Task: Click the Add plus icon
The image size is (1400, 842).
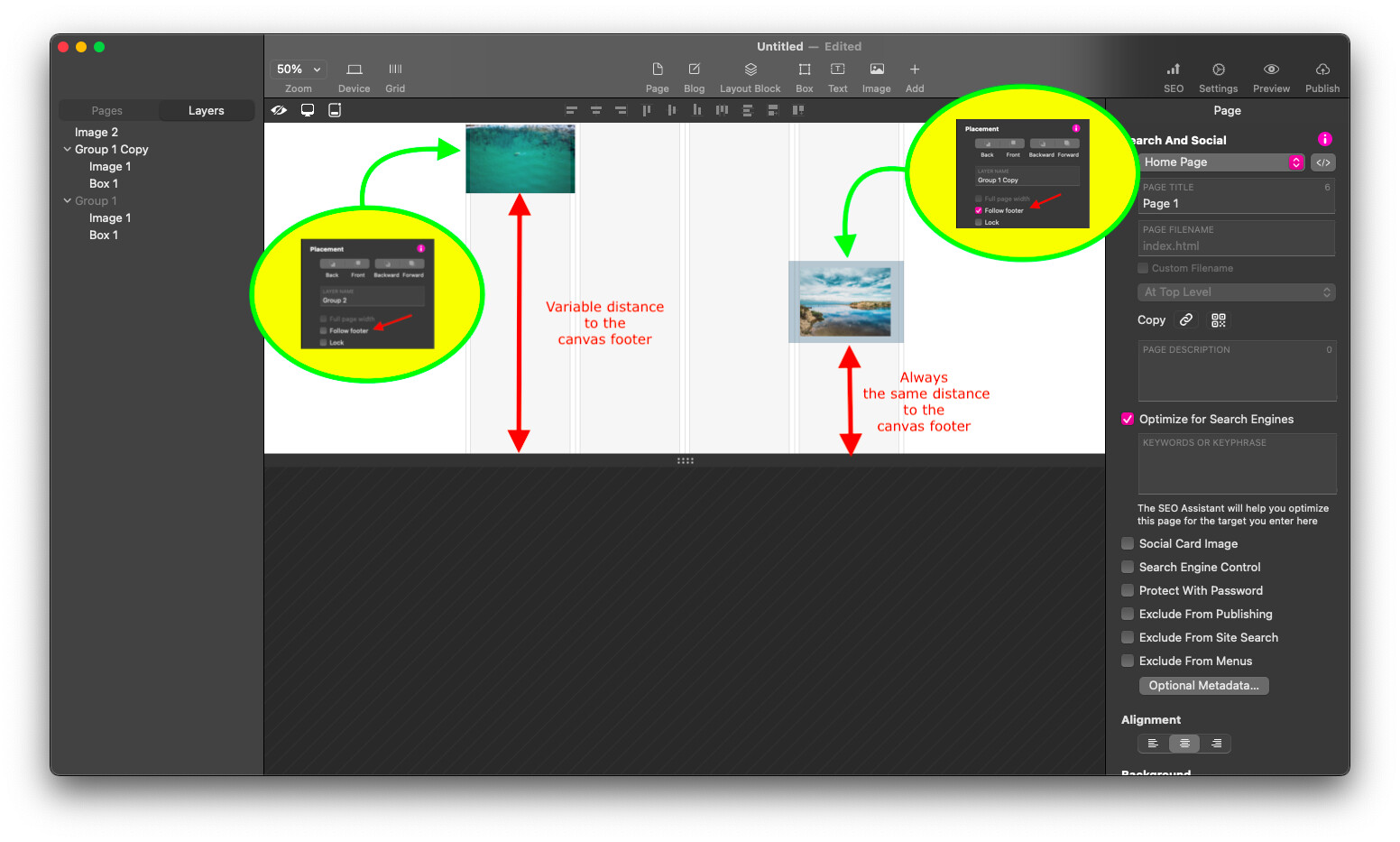Action: pos(914,69)
